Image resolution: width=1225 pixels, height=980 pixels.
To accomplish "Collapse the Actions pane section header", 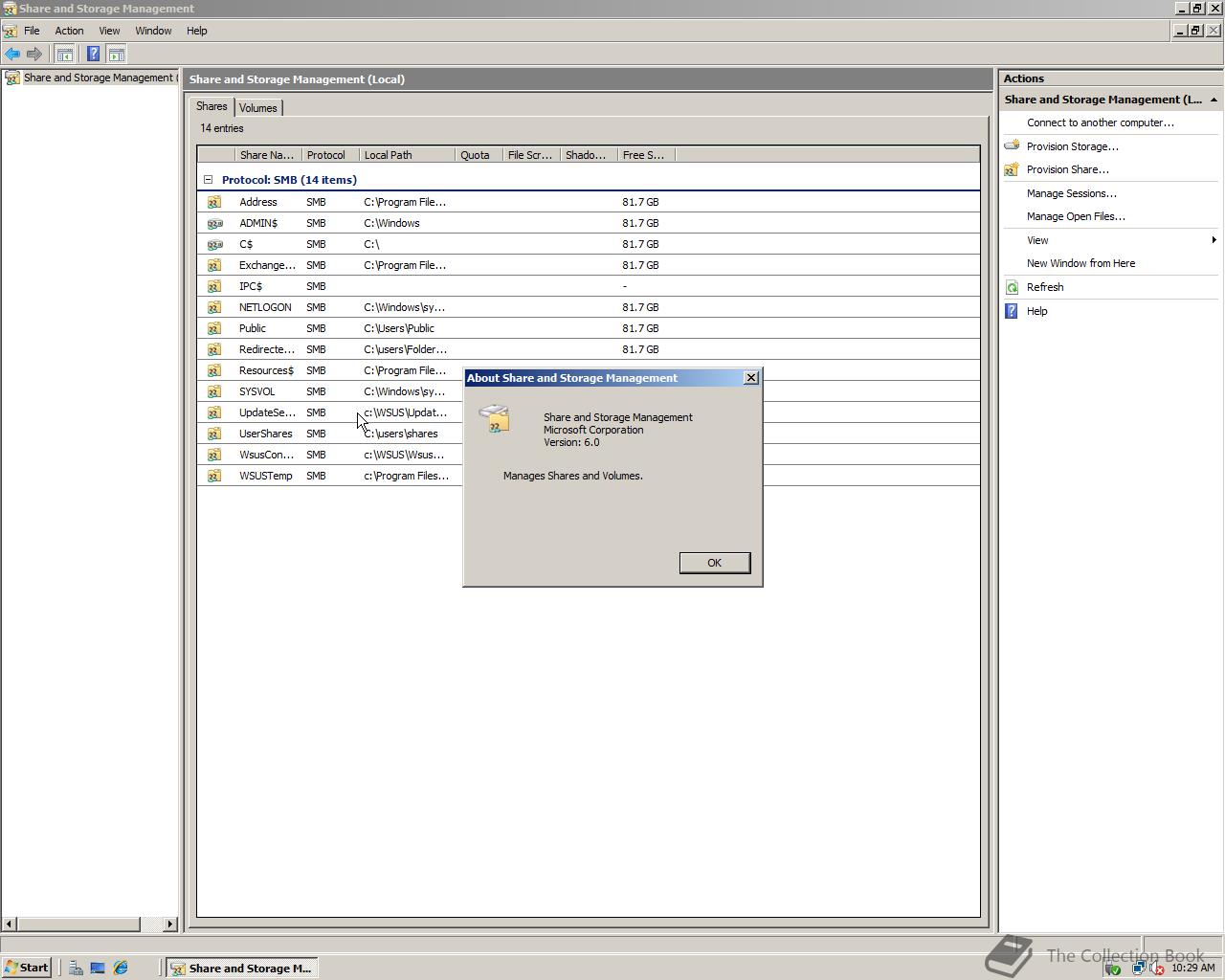I will [1214, 100].
